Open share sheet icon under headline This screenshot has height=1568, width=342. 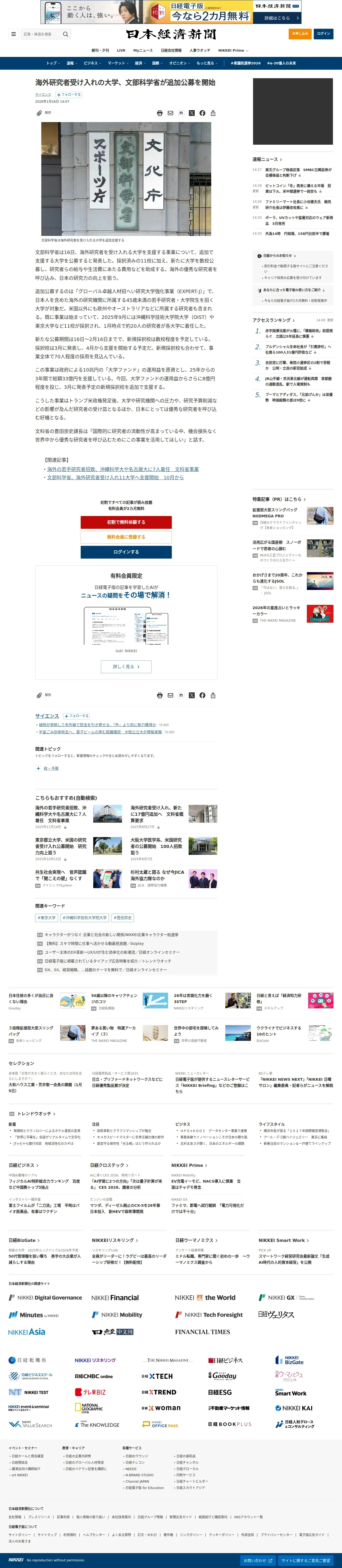[213, 113]
